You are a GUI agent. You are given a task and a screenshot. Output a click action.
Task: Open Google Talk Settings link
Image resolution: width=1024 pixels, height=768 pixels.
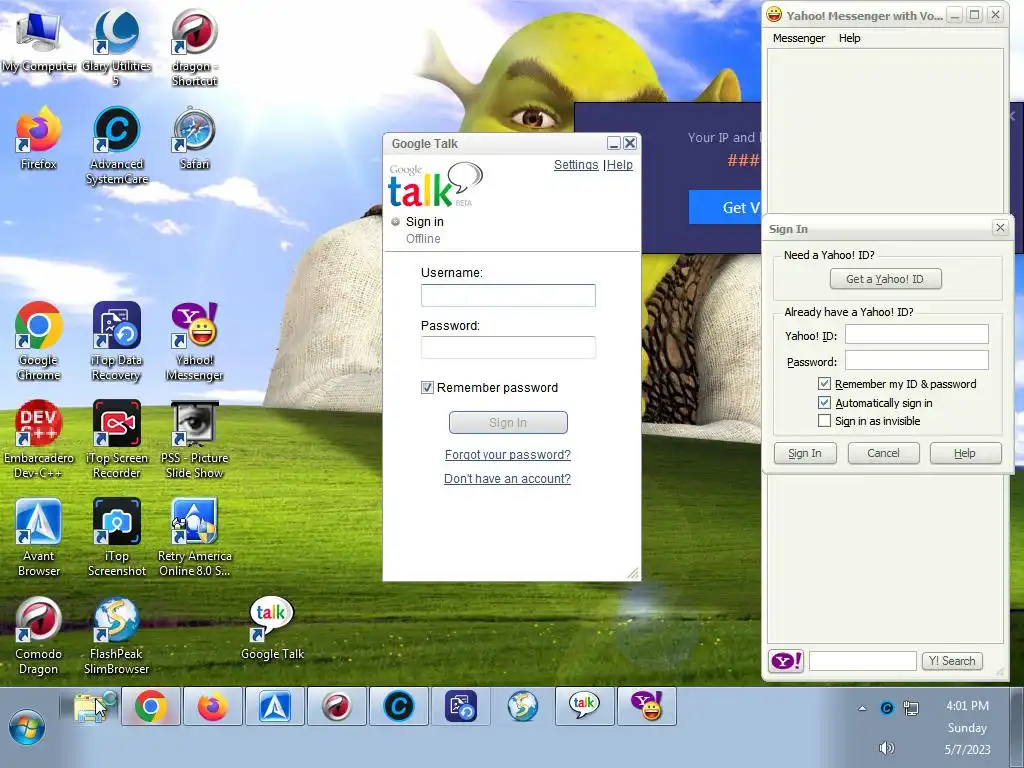(576, 165)
